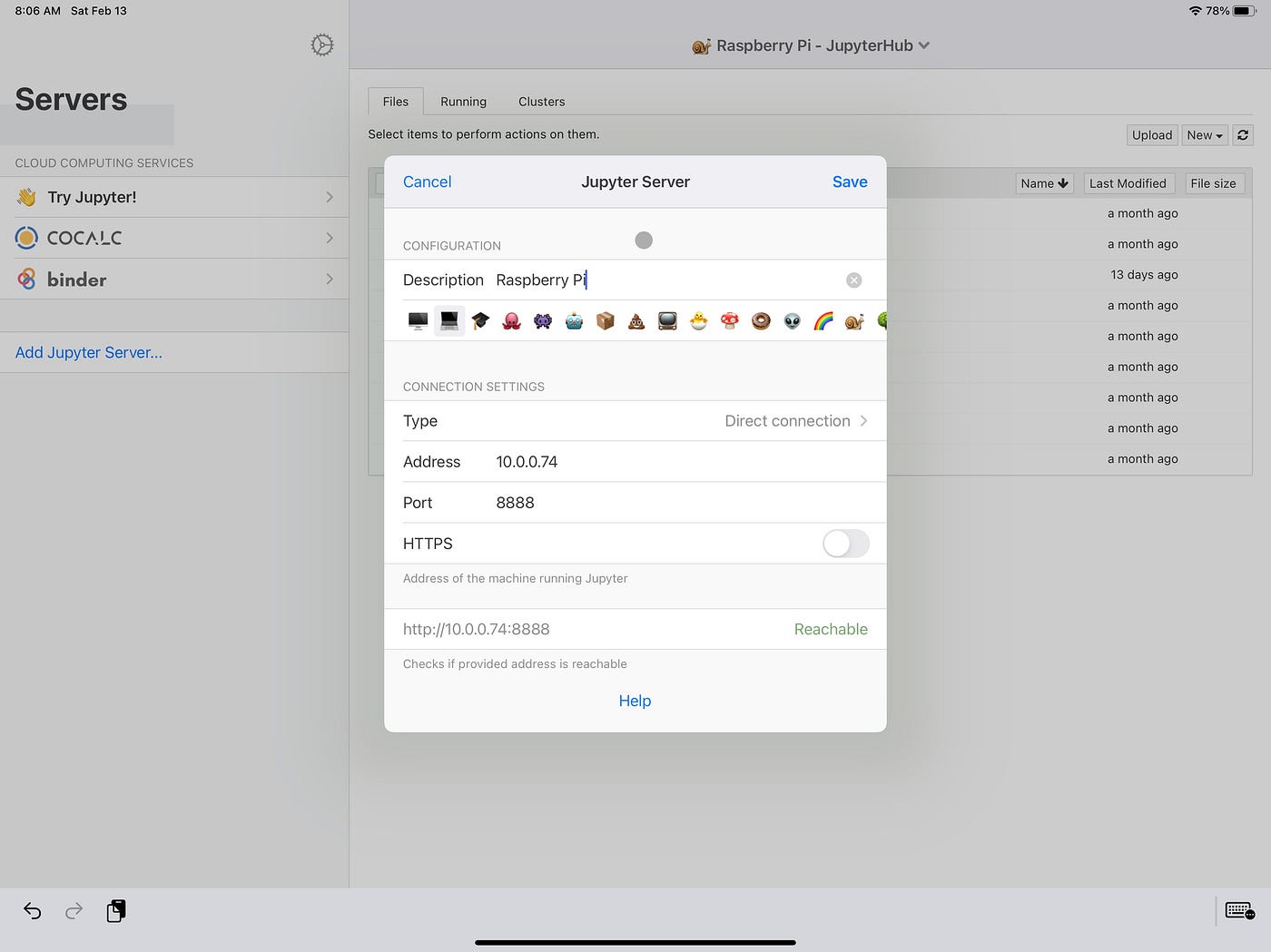
Task: Switch to the Files tab
Action: (396, 102)
